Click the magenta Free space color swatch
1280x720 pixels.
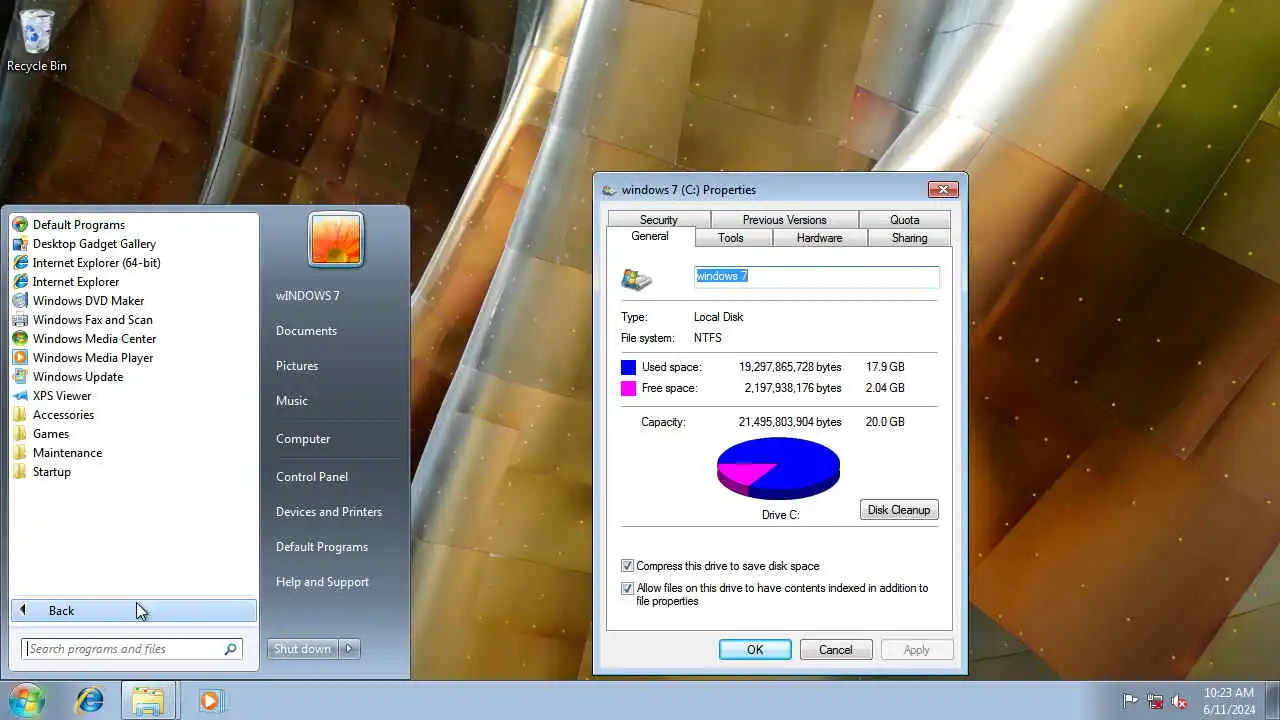[628, 388]
